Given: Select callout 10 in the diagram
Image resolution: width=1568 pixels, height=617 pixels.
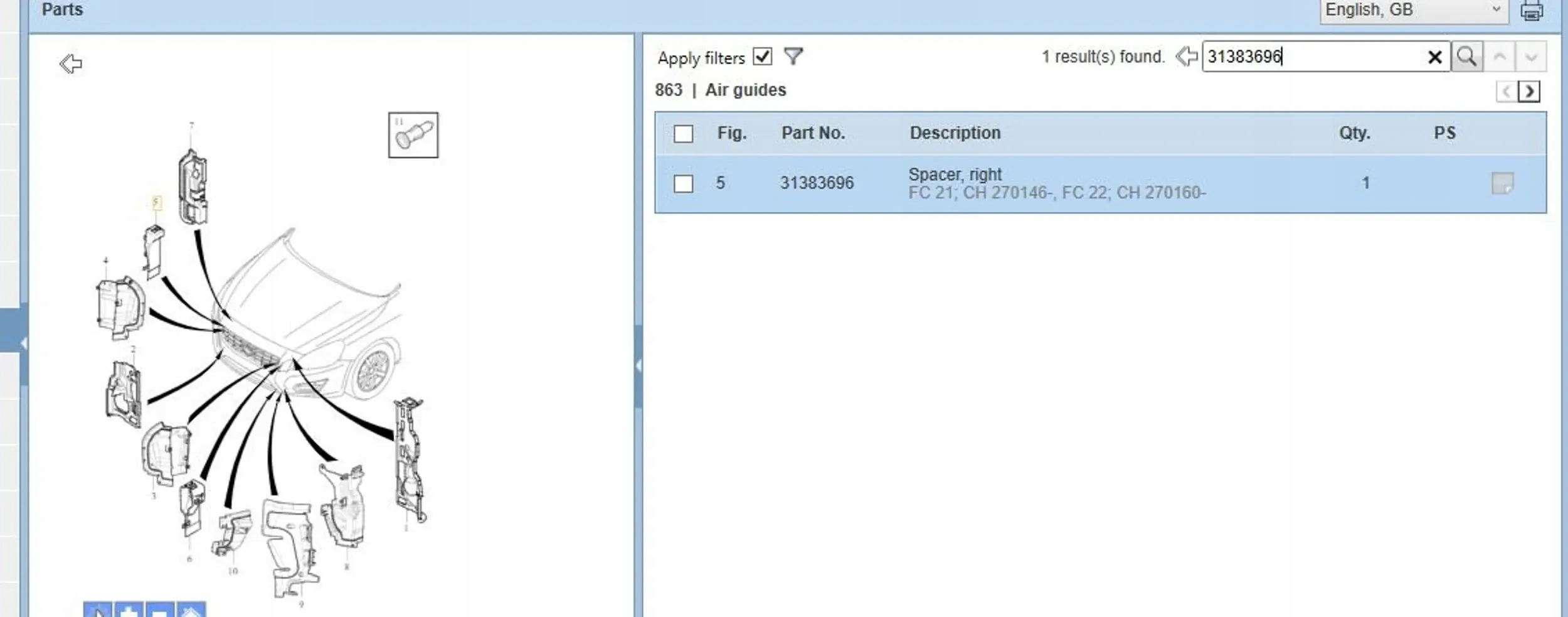Looking at the screenshot, I should pyautogui.click(x=233, y=571).
